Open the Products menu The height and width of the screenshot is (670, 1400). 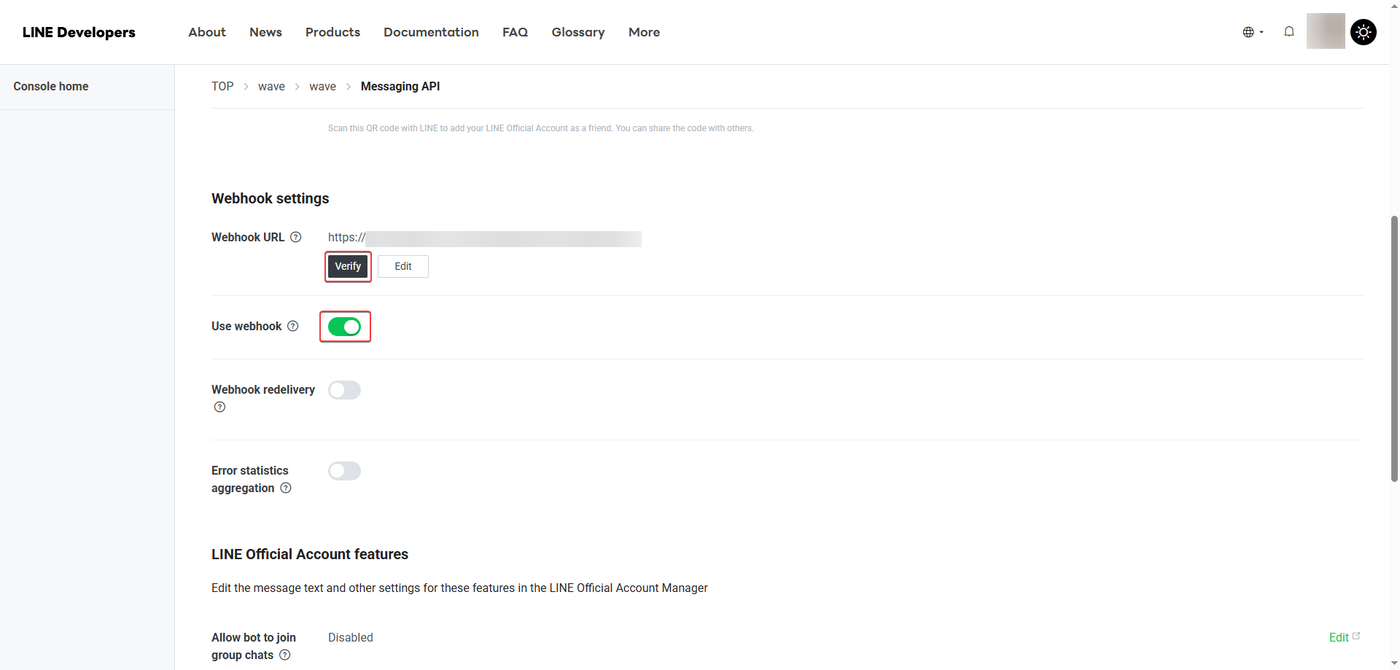point(333,32)
